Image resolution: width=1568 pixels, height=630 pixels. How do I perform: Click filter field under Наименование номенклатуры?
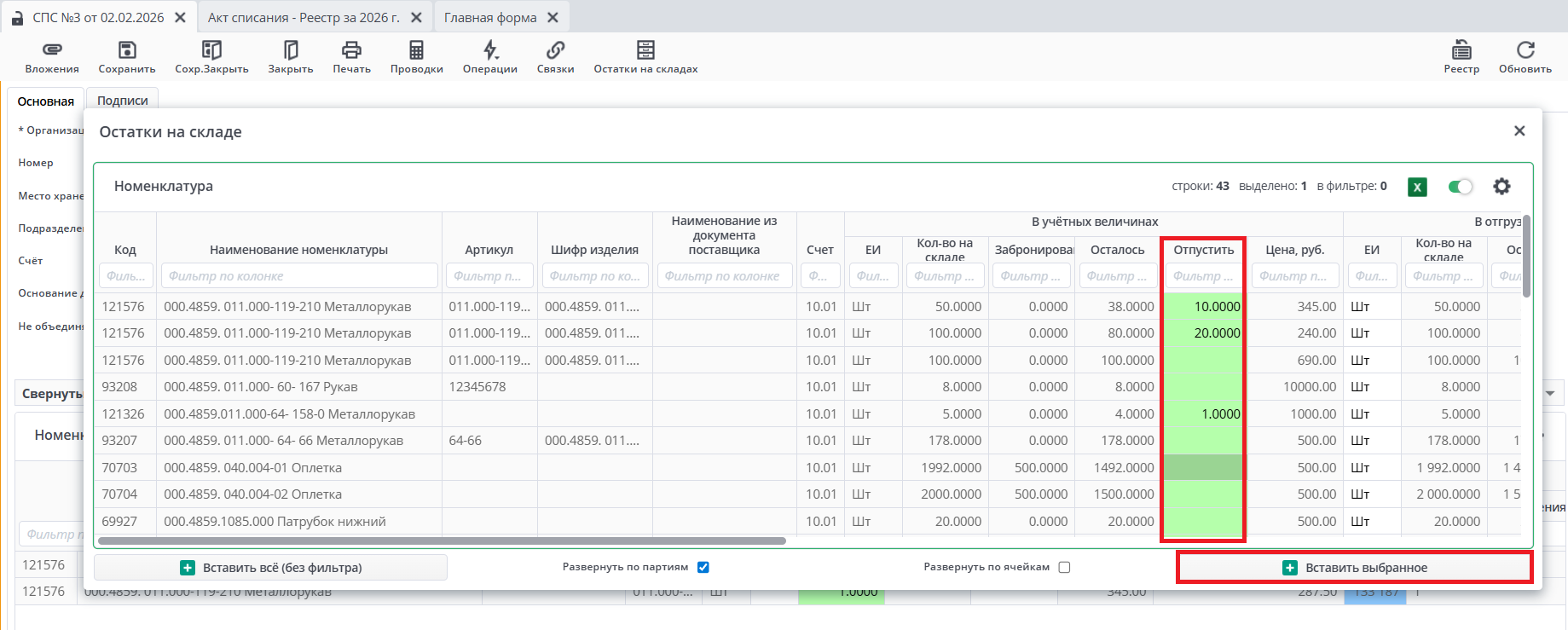click(298, 276)
